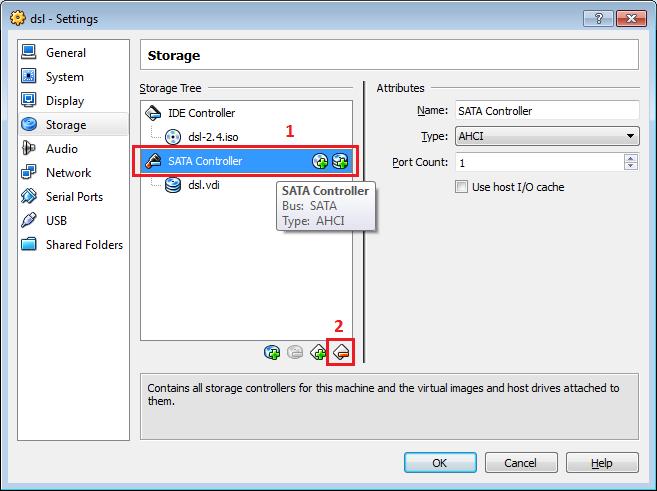The image size is (657, 491).
Task: Click the Name field containing SATA Controller
Action: 547,111
